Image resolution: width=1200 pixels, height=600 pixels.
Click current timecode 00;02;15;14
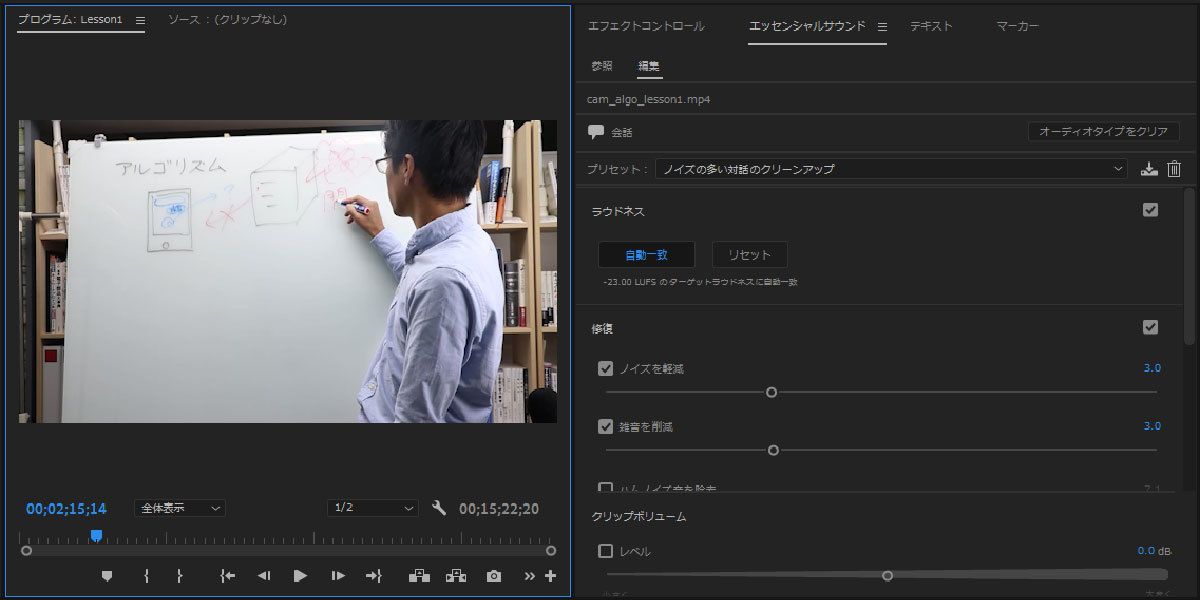66,508
